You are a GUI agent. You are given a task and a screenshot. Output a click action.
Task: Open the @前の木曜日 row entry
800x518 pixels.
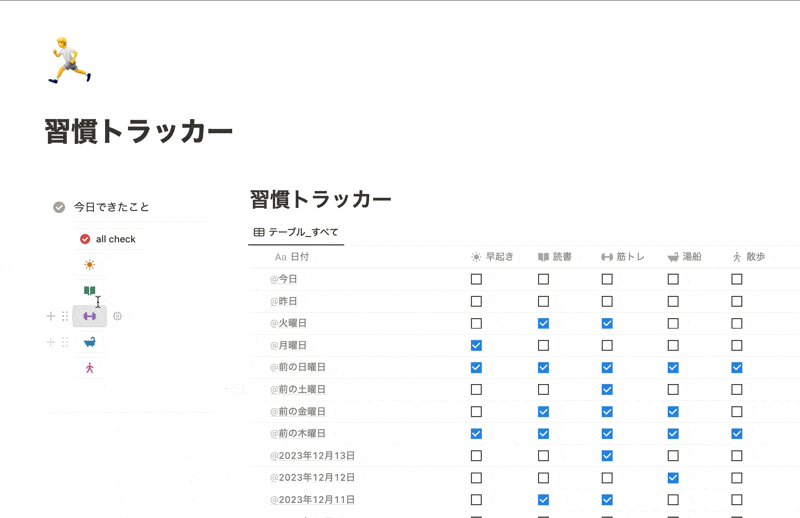pos(297,433)
